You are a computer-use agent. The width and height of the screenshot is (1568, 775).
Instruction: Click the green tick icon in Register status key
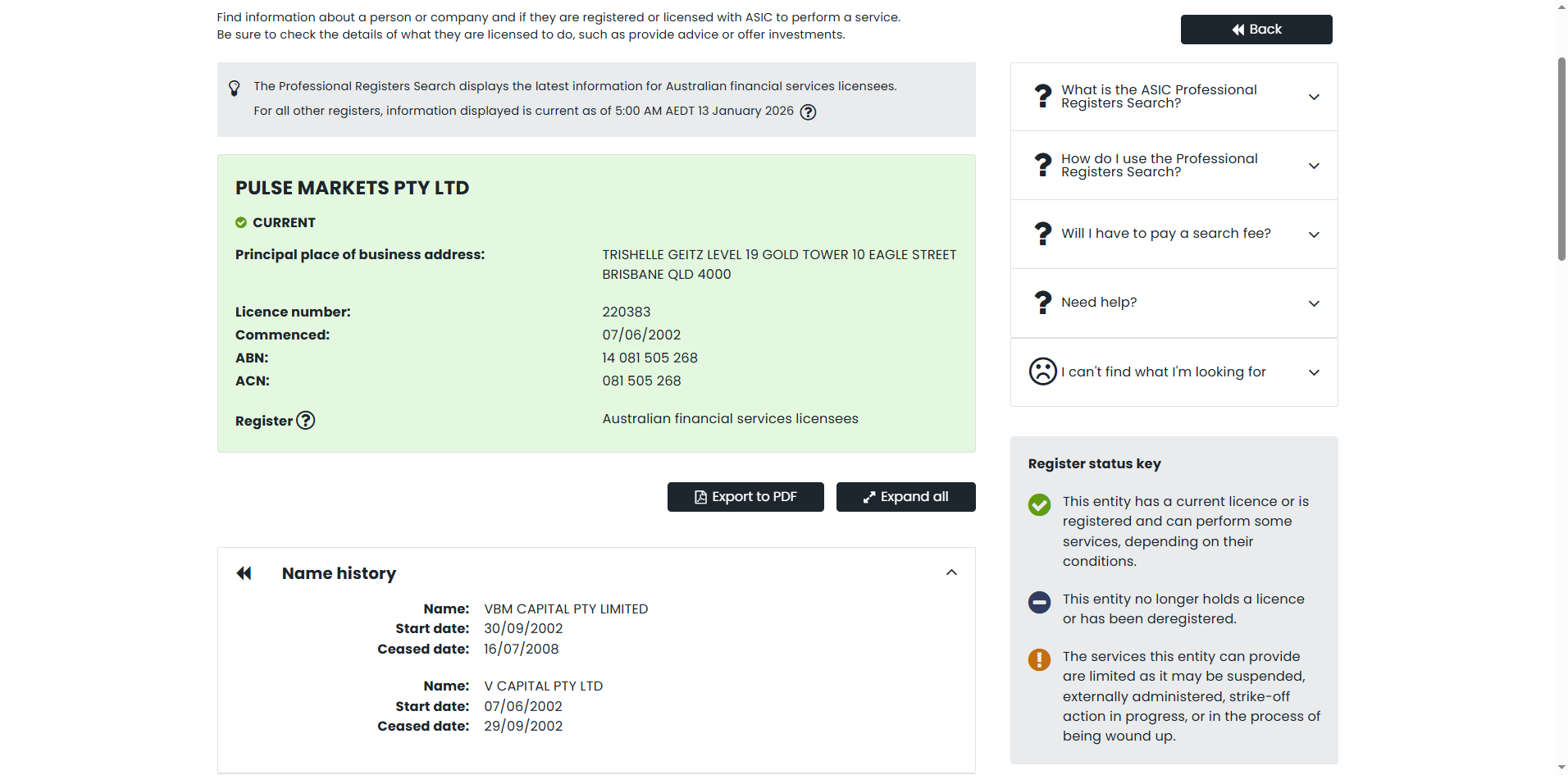(1039, 504)
